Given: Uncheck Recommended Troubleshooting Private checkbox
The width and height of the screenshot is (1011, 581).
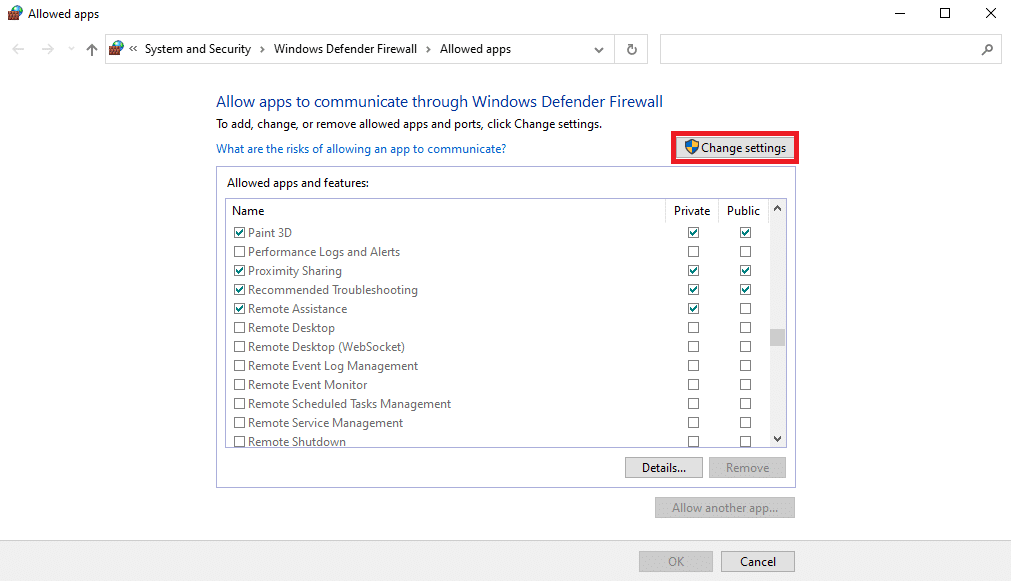Looking at the screenshot, I should pos(693,290).
